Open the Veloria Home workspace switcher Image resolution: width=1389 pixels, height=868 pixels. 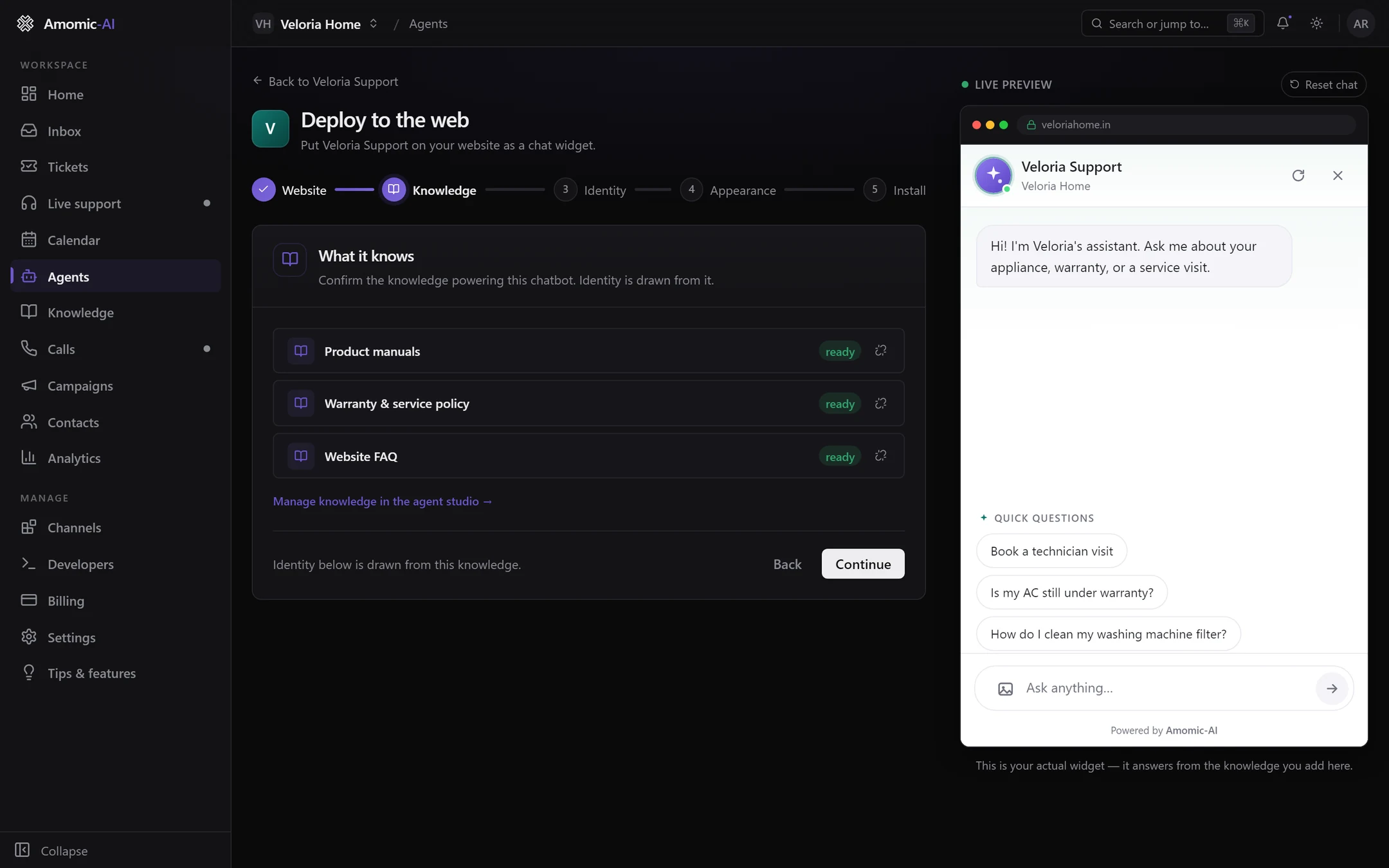(x=316, y=24)
